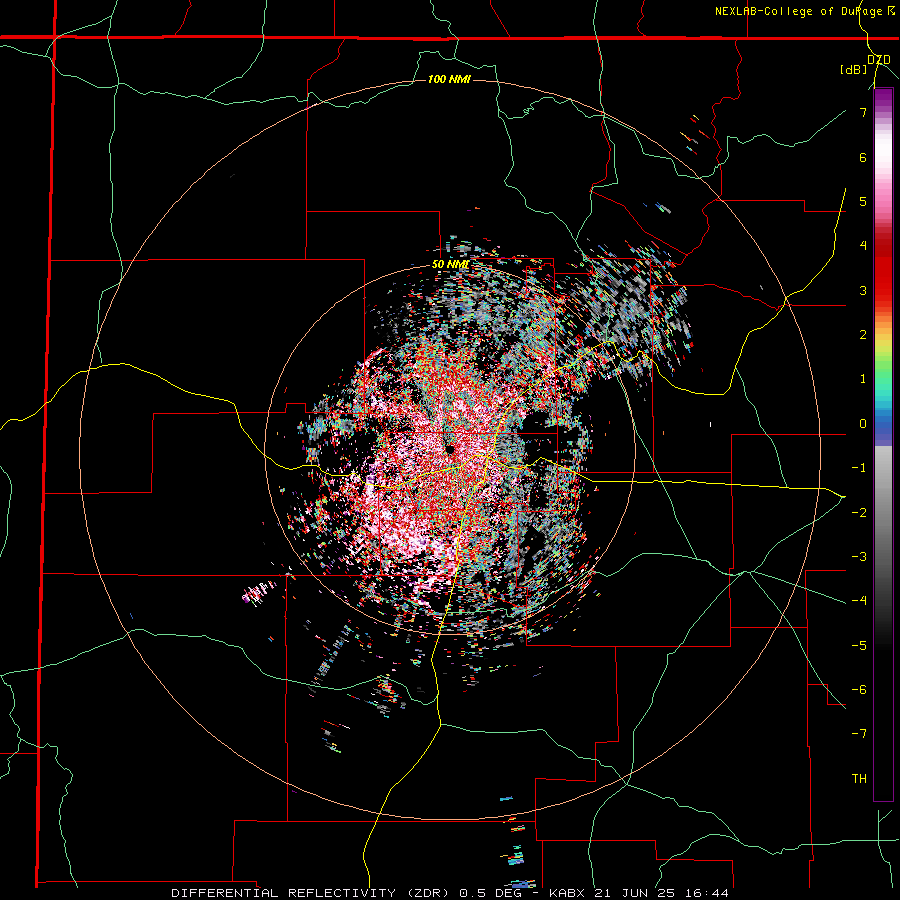Click the -7 value on the color scale
This screenshot has width=900, height=900.
859,734
